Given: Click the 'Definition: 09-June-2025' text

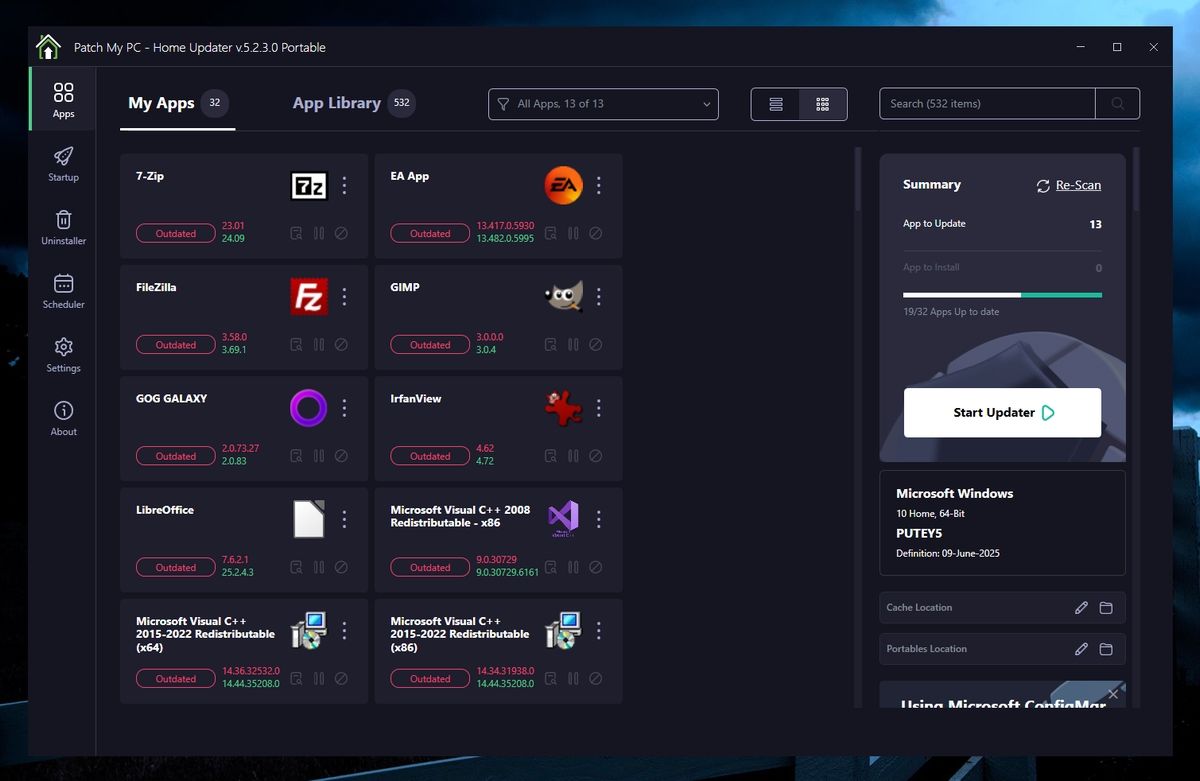Looking at the screenshot, I should click(948, 553).
